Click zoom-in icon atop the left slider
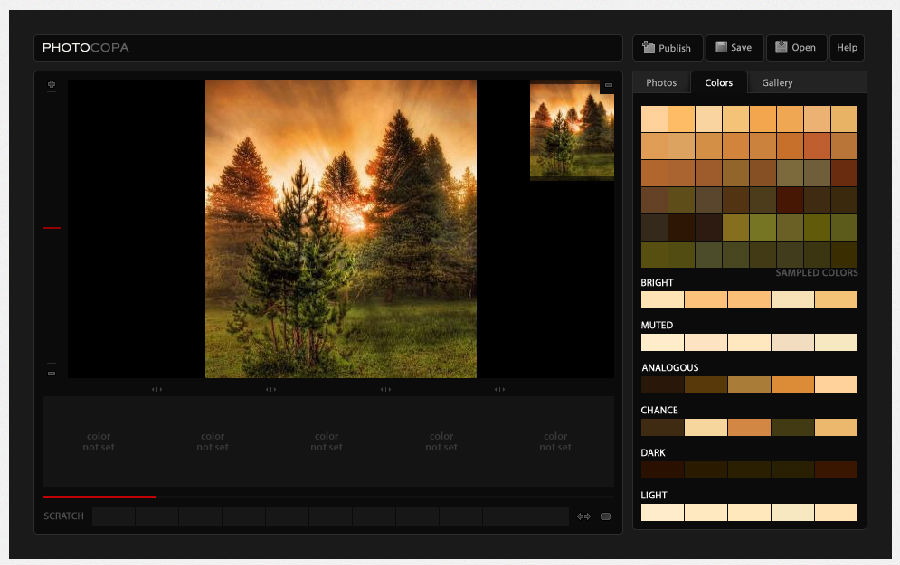The image size is (900, 565). [51, 86]
